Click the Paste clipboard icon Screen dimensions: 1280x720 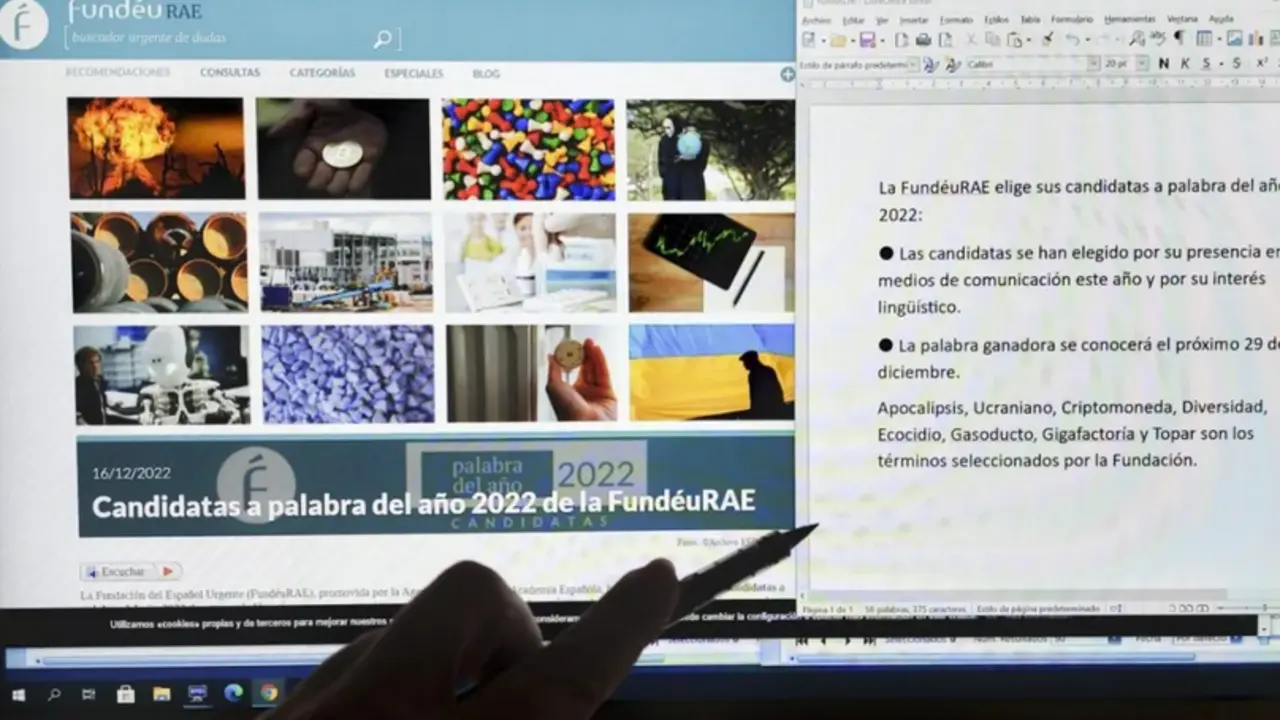tap(1014, 40)
